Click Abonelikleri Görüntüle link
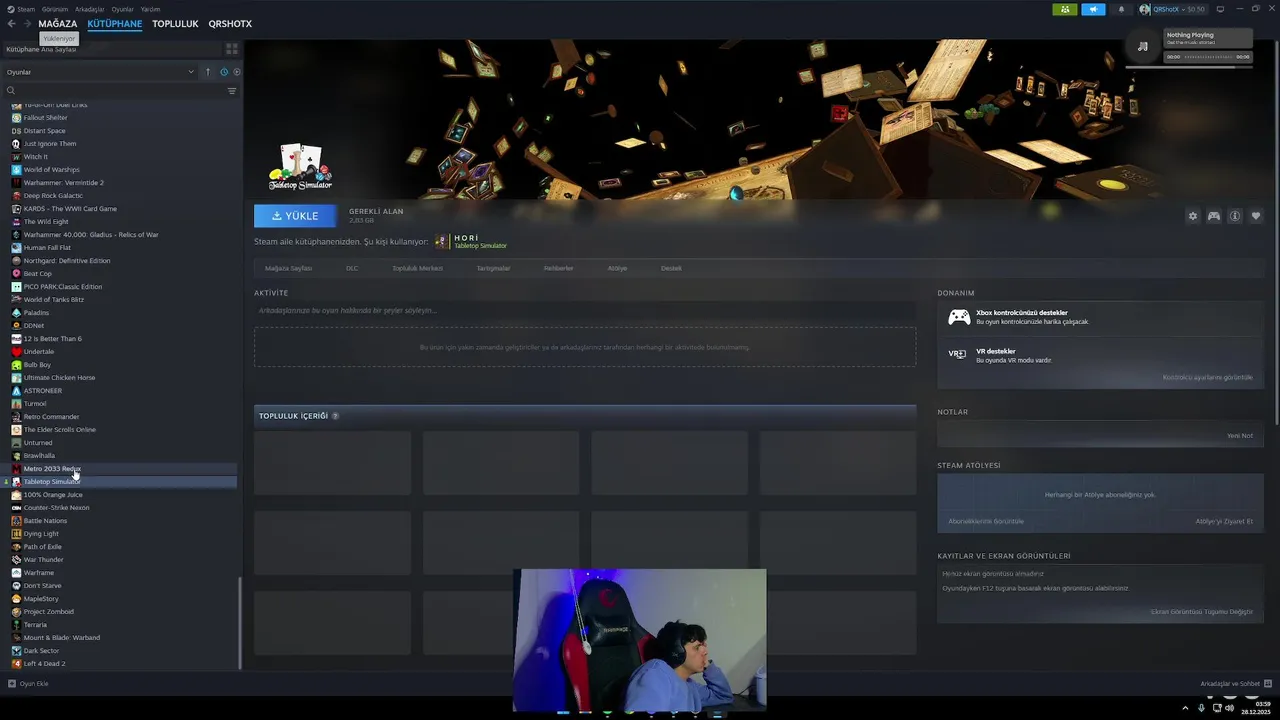The image size is (1280, 720). coord(986,521)
